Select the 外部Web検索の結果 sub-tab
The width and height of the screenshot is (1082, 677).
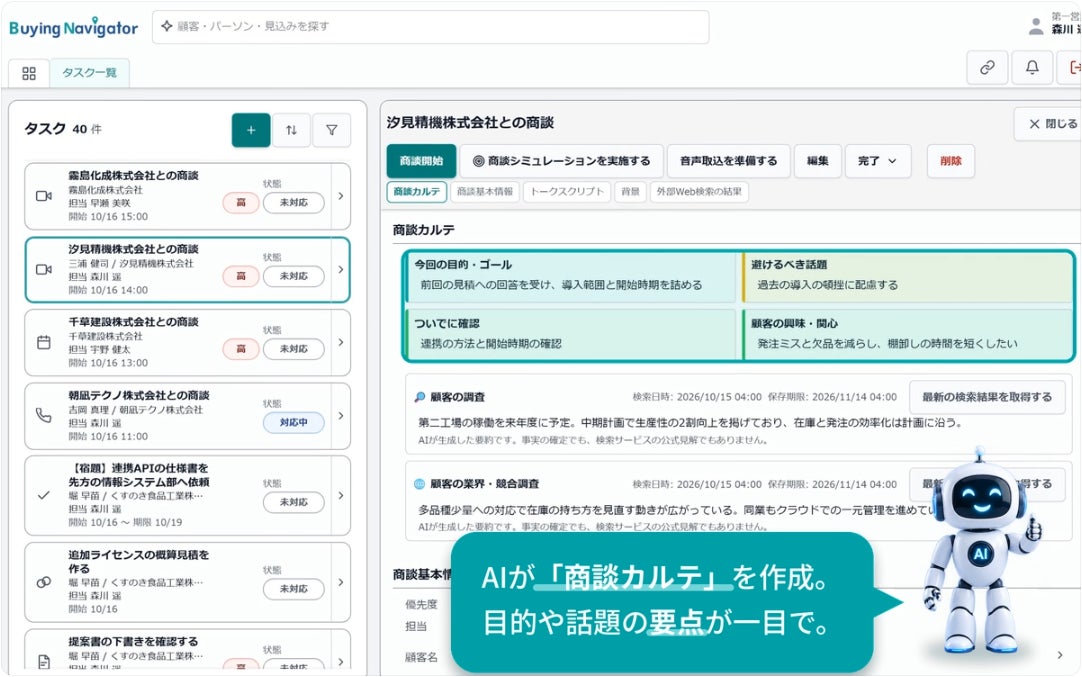(x=699, y=192)
